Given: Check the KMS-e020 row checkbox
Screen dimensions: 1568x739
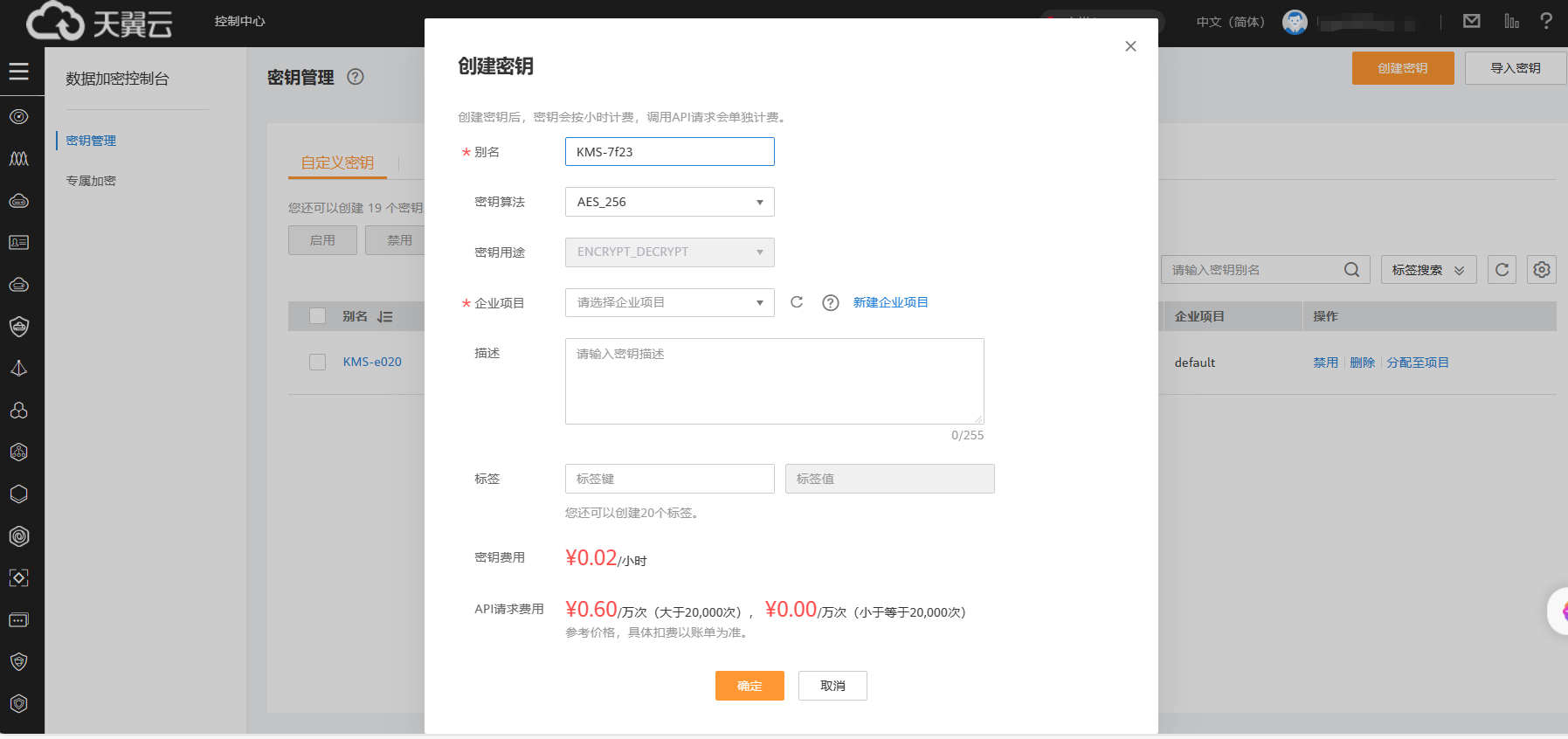Looking at the screenshot, I should pyautogui.click(x=318, y=362).
